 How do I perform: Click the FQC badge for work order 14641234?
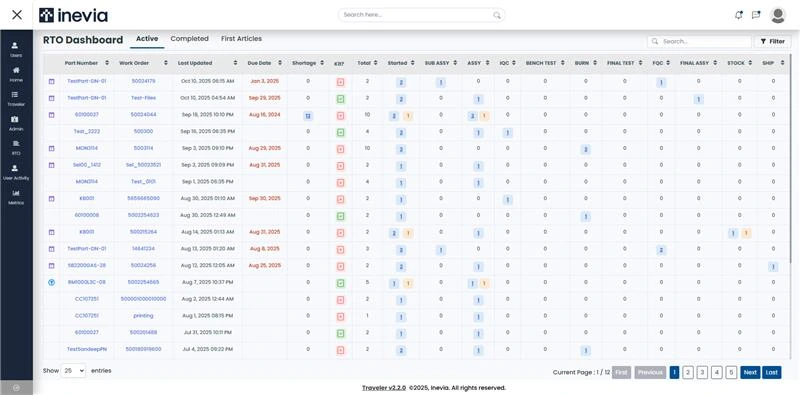[661, 250]
